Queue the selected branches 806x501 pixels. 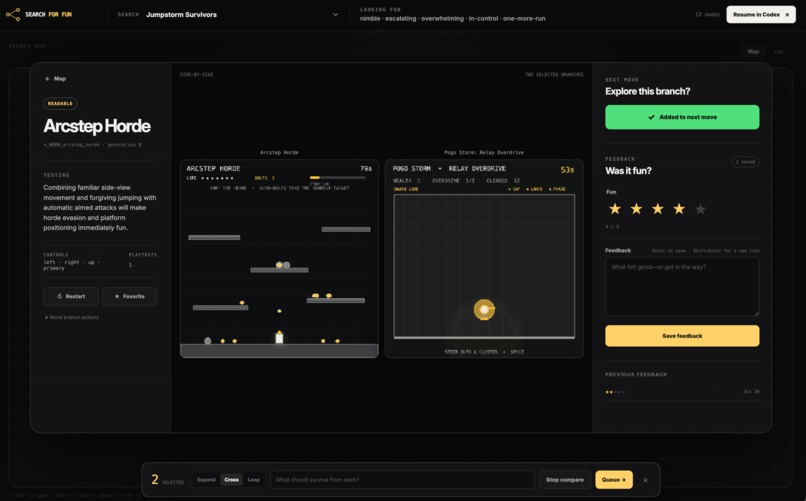tap(614, 480)
